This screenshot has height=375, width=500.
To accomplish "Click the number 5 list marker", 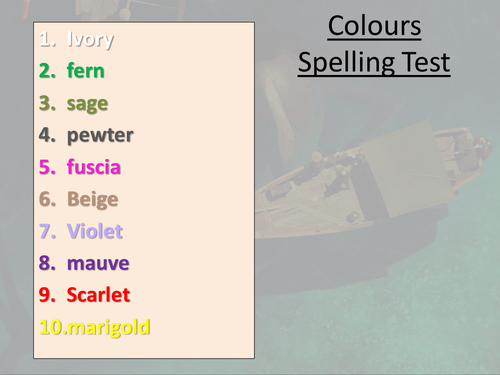I will pyautogui.click(x=47, y=167).
